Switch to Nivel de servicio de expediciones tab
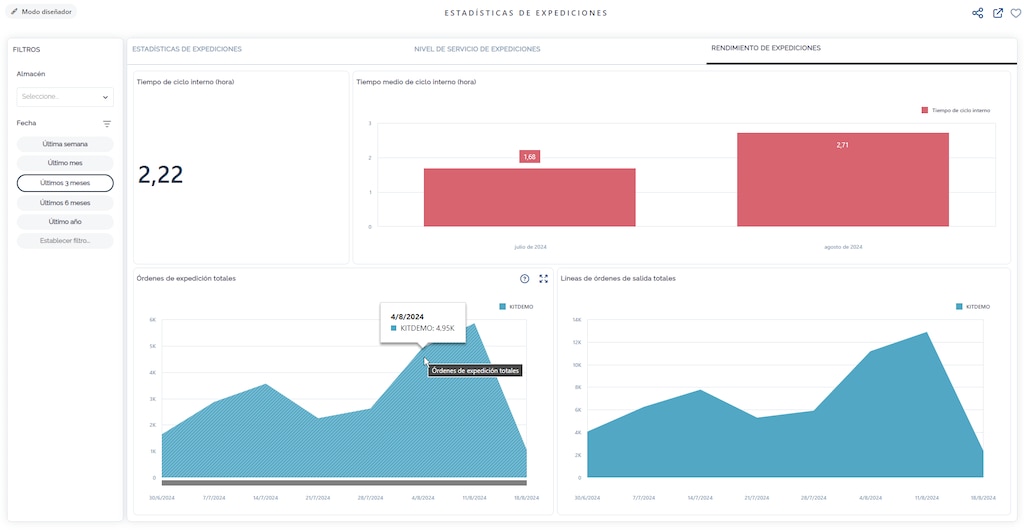 pos(477,49)
